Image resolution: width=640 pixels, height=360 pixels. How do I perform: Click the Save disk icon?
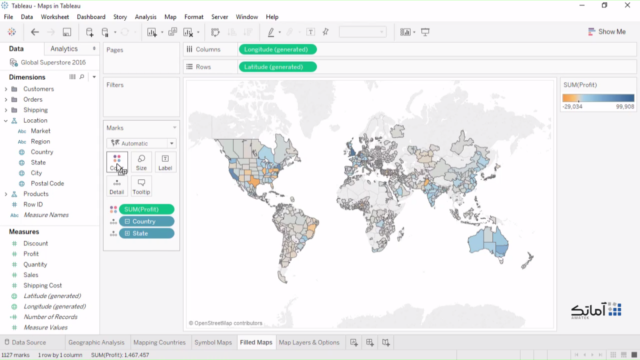coord(67,32)
